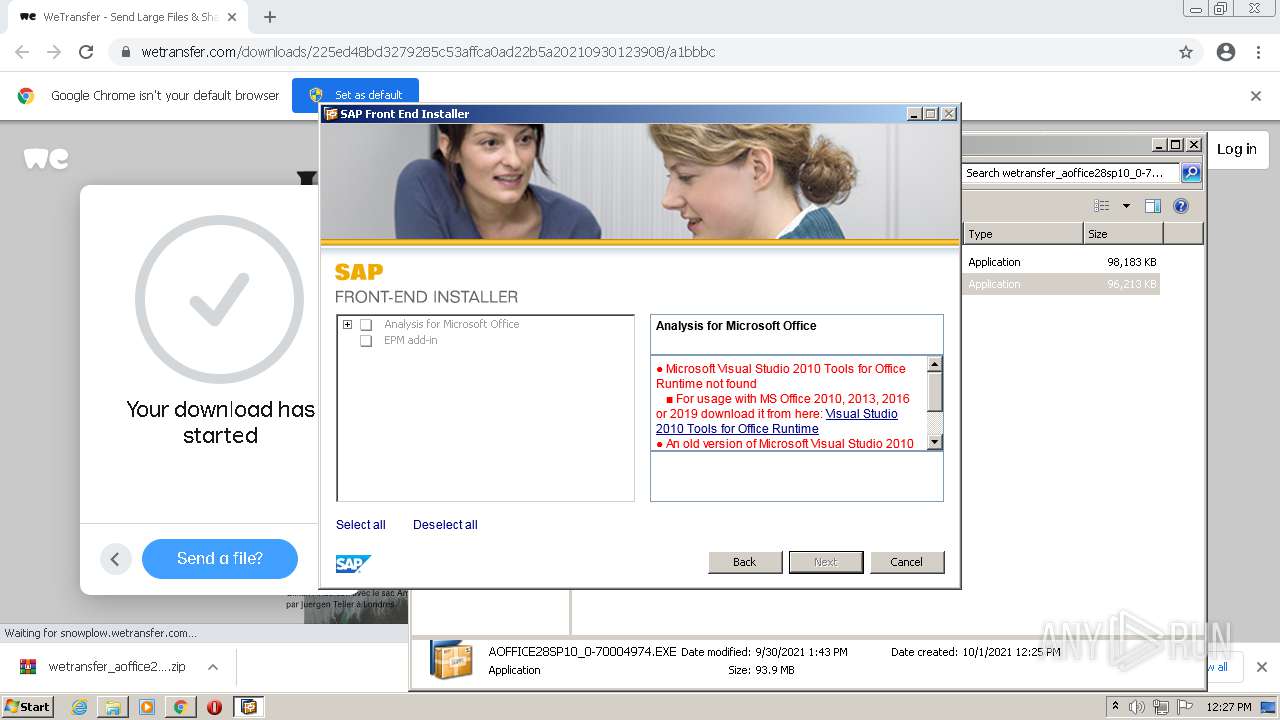This screenshot has height=720, width=1280.
Task: Click the scrollbar thumb in message box
Action: [x=935, y=392]
